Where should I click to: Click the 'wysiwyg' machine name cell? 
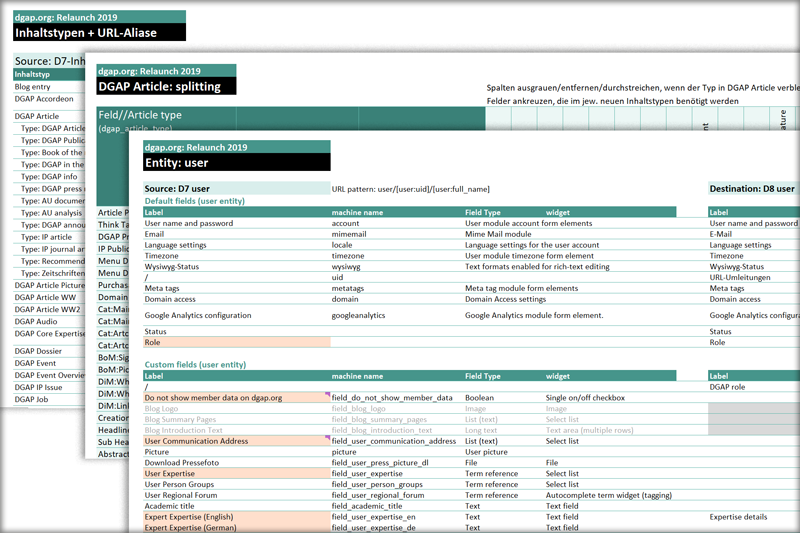(x=346, y=266)
